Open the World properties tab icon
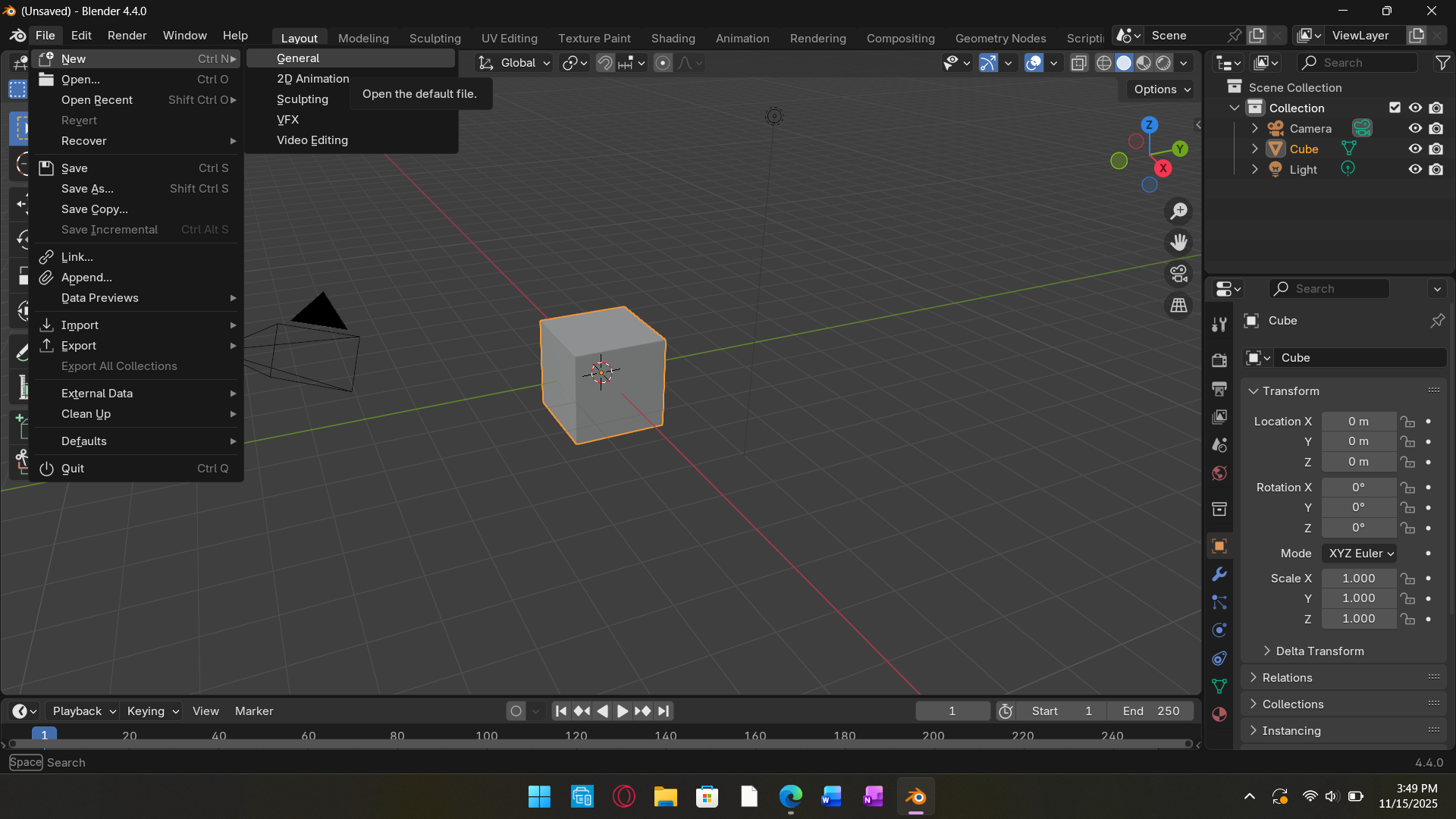The width and height of the screenshot is (1456, 819). (x=1219, y=473)
